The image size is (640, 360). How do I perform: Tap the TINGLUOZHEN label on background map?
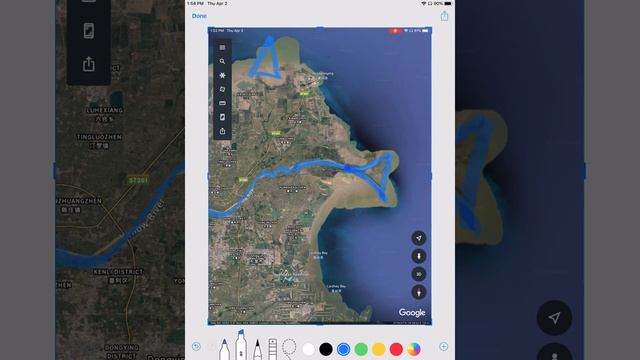[99, 137]
